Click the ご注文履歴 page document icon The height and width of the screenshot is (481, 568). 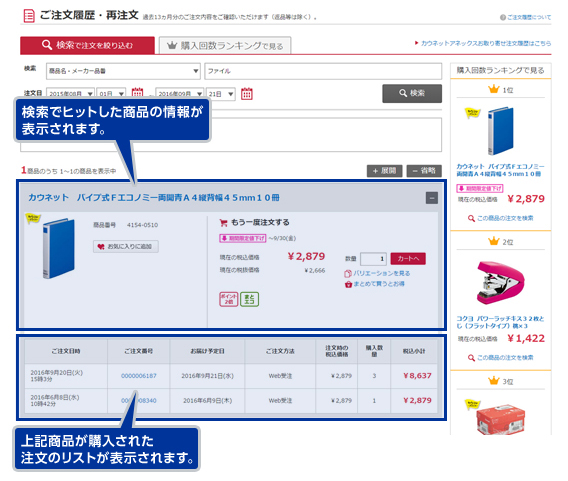(29, 16)
